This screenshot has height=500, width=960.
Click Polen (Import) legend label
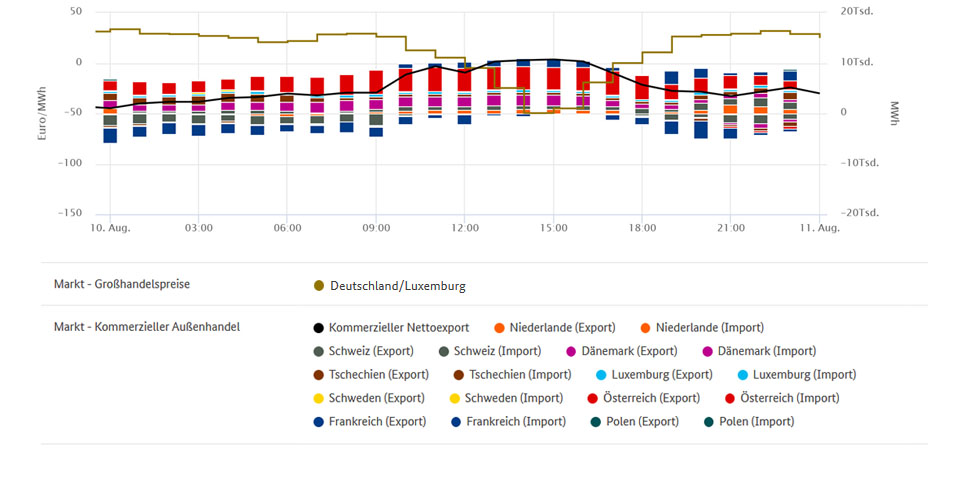pos(757,422)
